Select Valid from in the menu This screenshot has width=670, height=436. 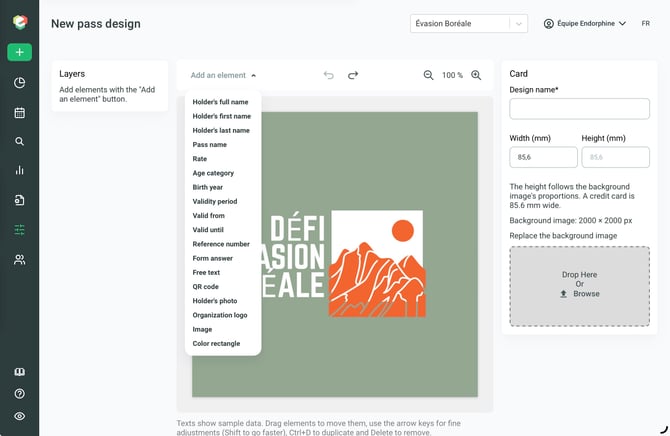[x=209, y=215]
